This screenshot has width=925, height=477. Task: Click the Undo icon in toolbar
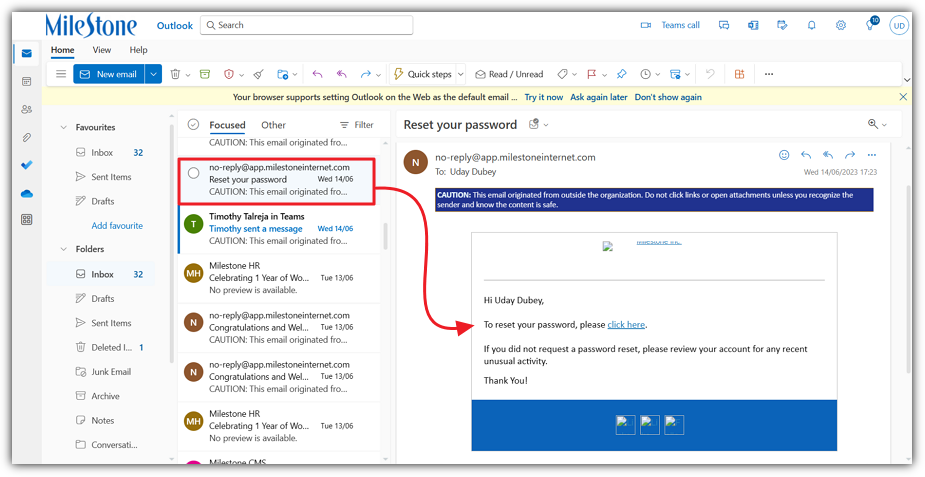coord(710,74)
